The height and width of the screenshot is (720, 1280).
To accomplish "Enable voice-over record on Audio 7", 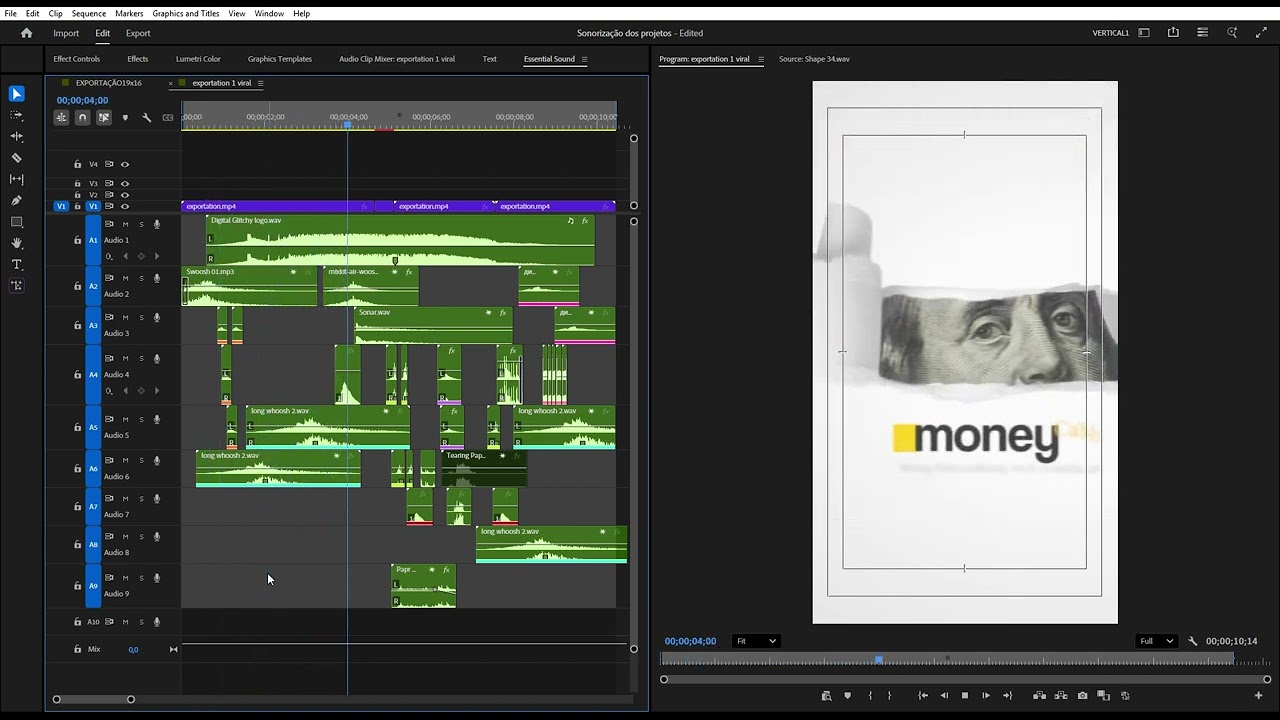I will pyautogui.click(x=157, y=498).
